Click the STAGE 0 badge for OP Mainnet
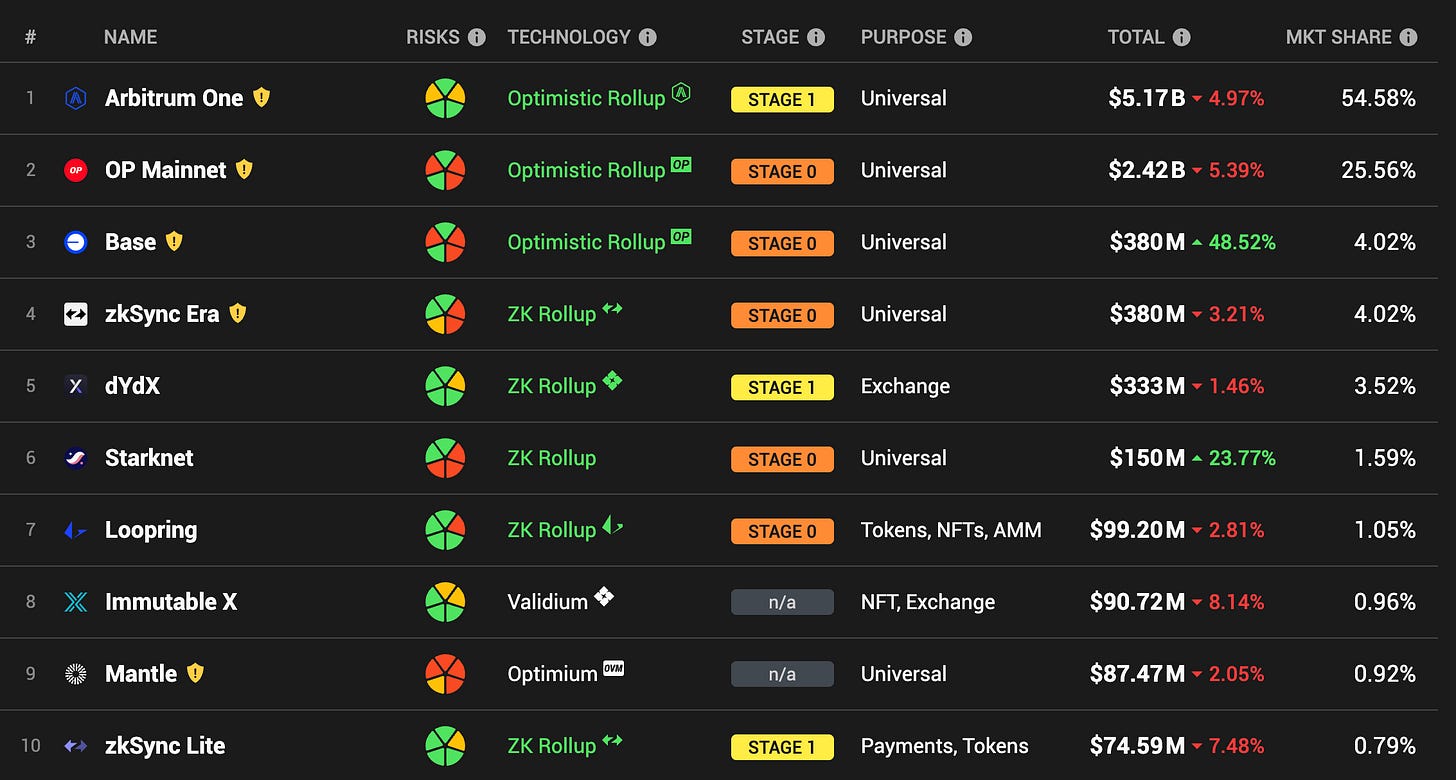Screen dimensions: 1456x780 (x=782, y=171)
